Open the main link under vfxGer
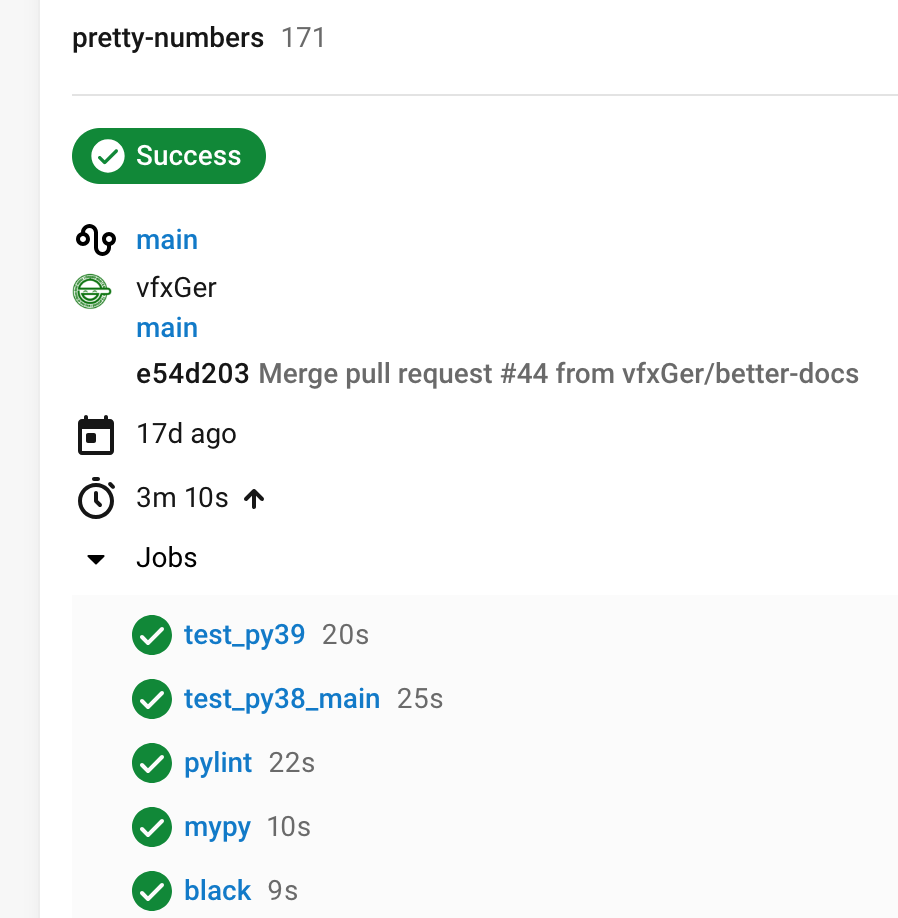Image resolution: width=898 pixels, height=918 pixels. coord(167,328)
